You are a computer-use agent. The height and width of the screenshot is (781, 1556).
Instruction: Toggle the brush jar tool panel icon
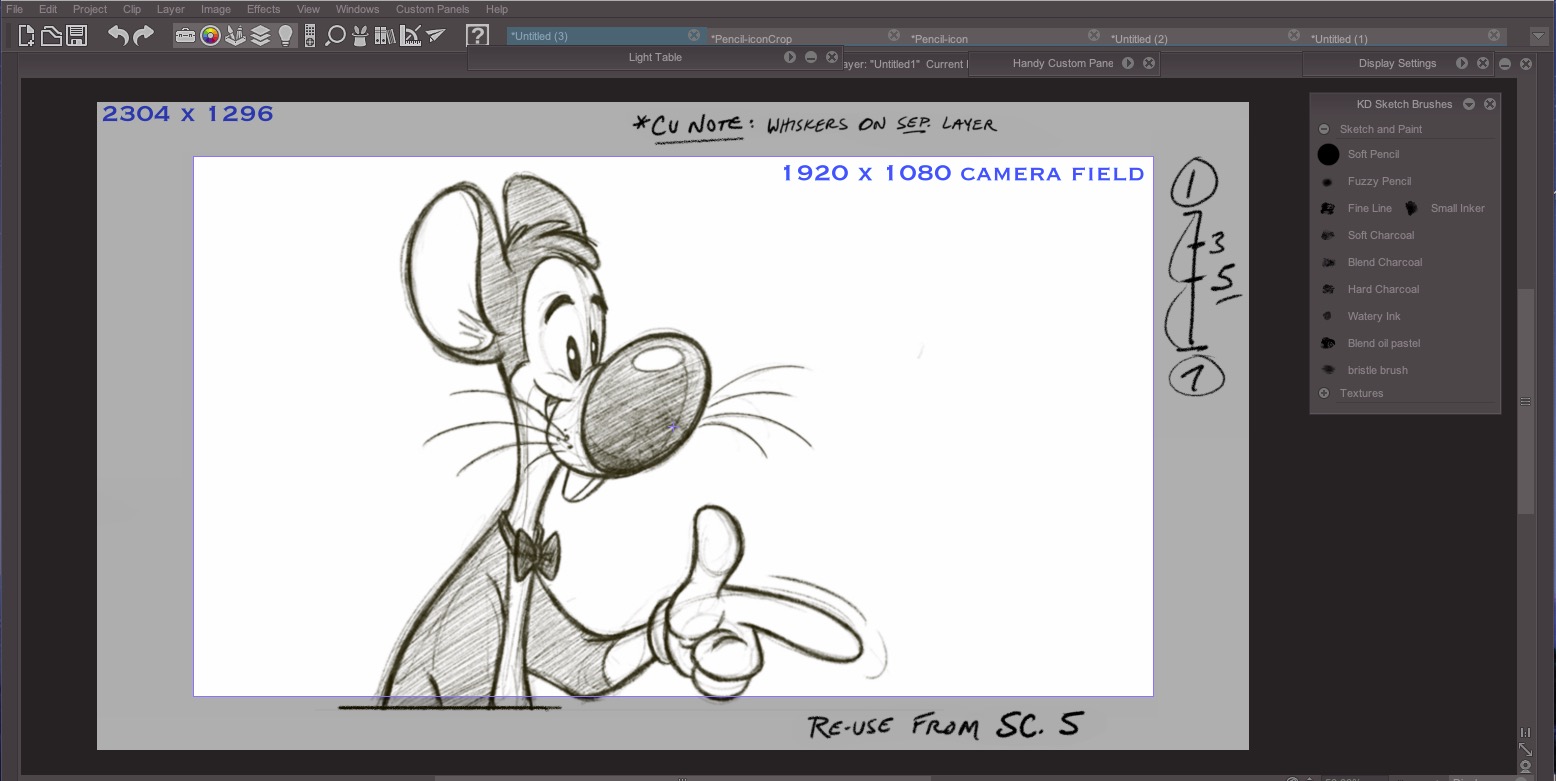[x=235, y=36]
